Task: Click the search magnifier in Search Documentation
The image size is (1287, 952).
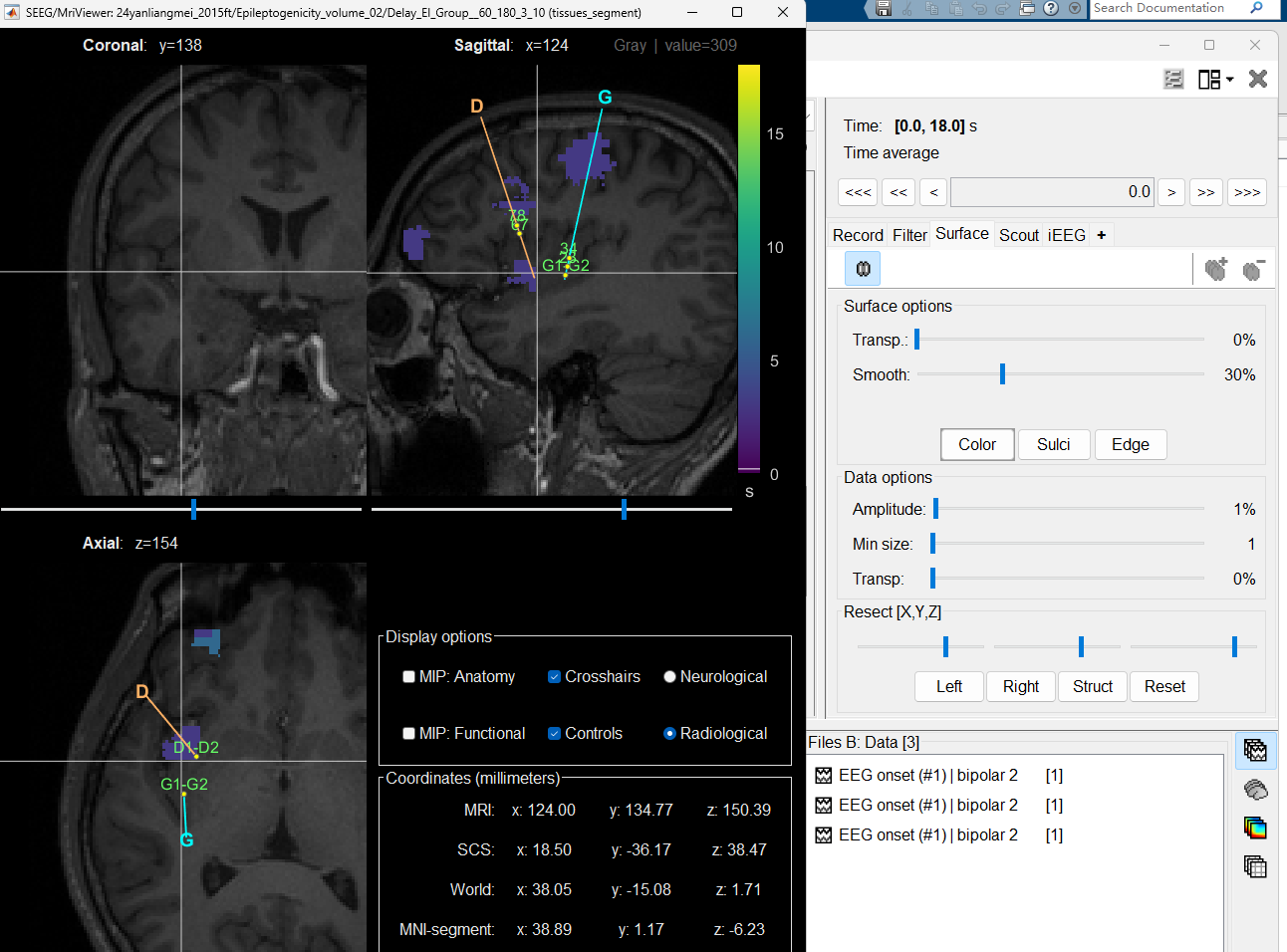Action: [x=1257, y=8]
